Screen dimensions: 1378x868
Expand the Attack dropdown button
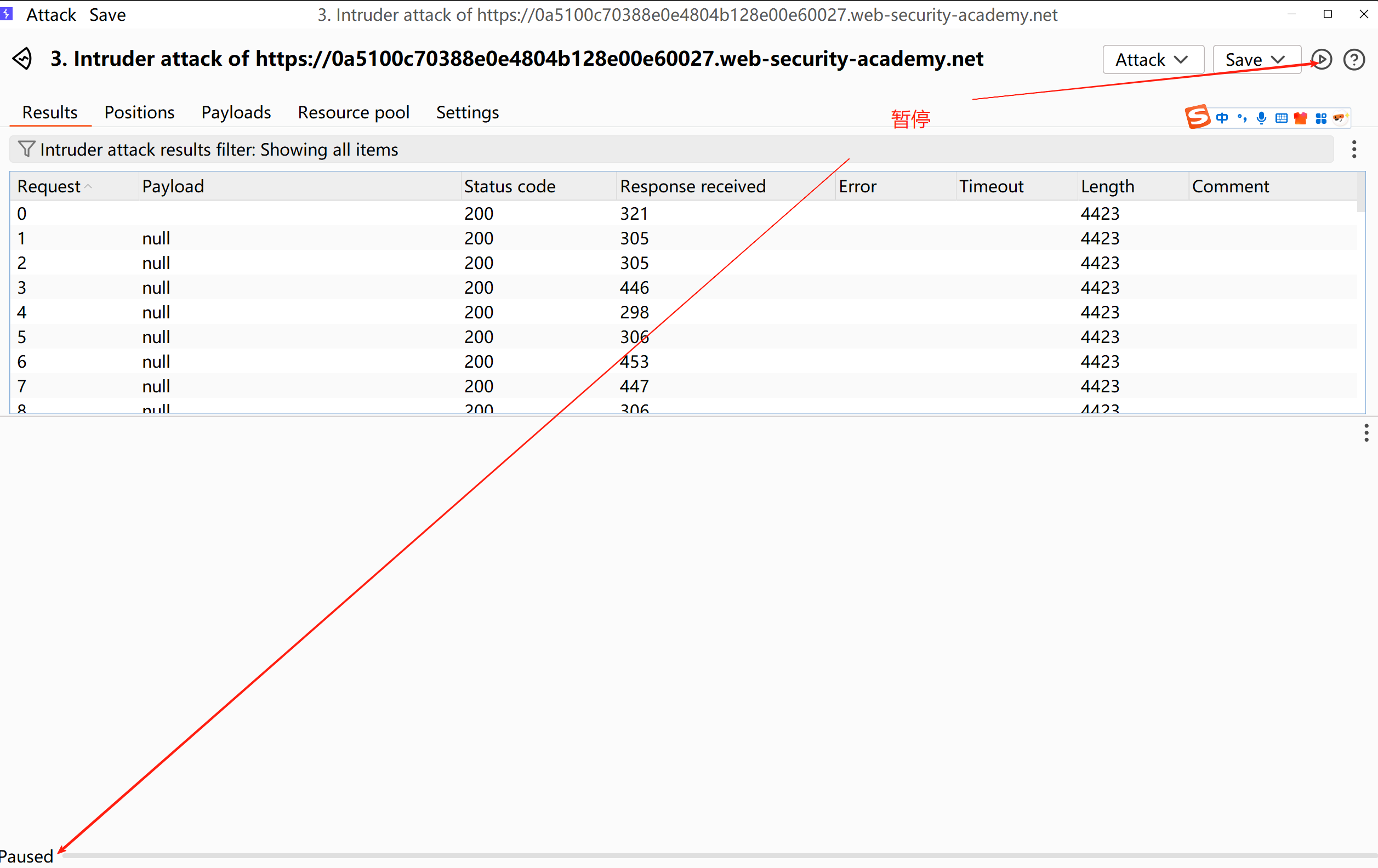tap(1153, 60)
